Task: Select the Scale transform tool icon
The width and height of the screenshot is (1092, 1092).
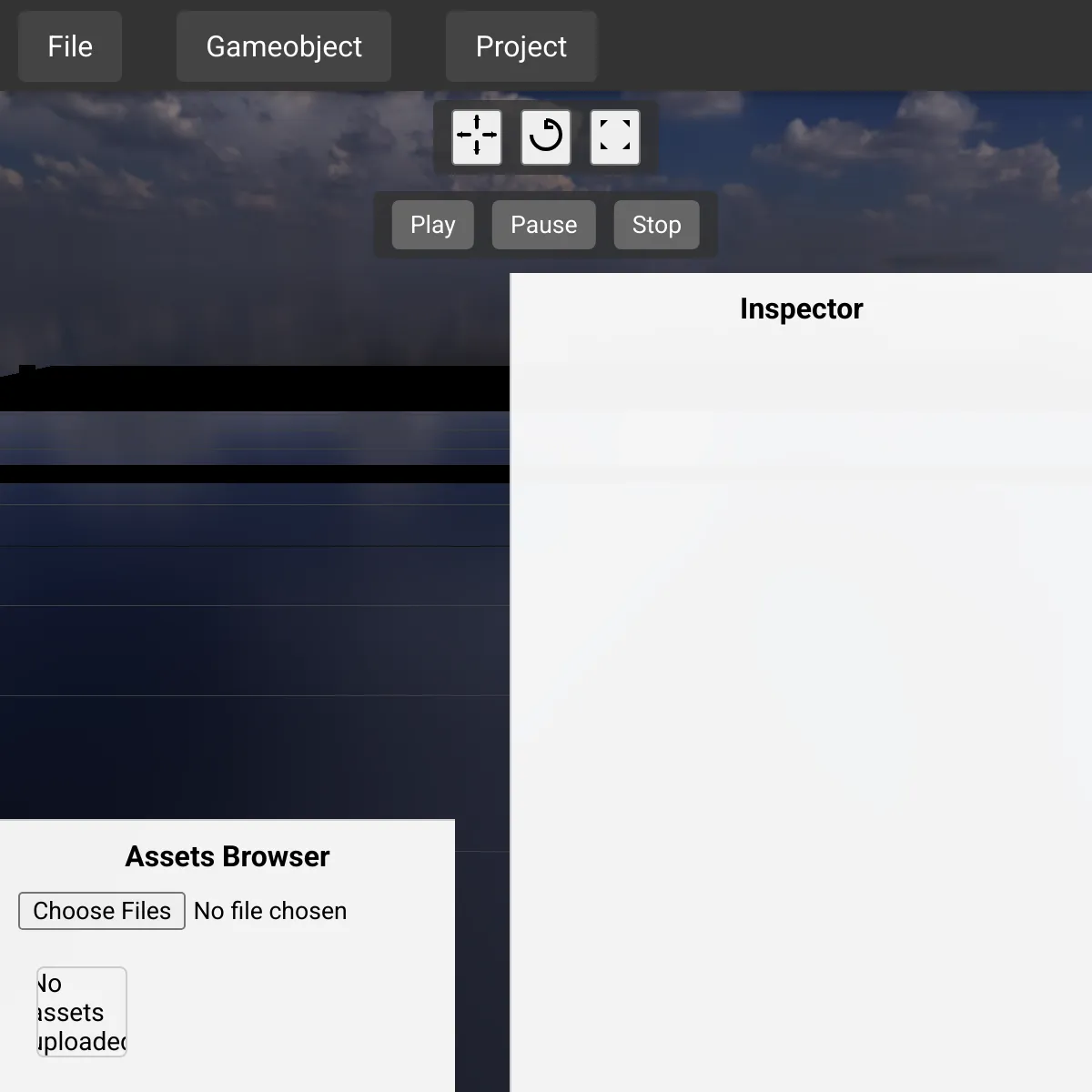Action: (615, 136)
